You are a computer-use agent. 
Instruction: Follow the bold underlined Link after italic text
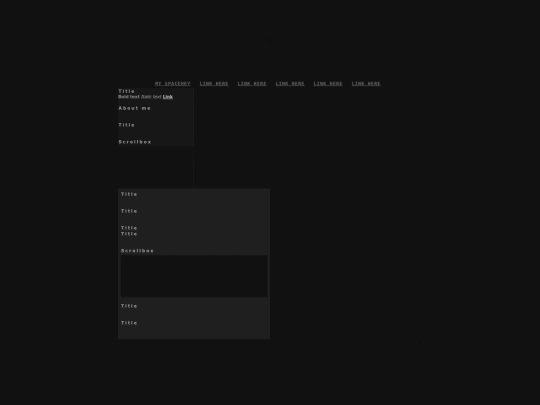(x=168, y=97)
